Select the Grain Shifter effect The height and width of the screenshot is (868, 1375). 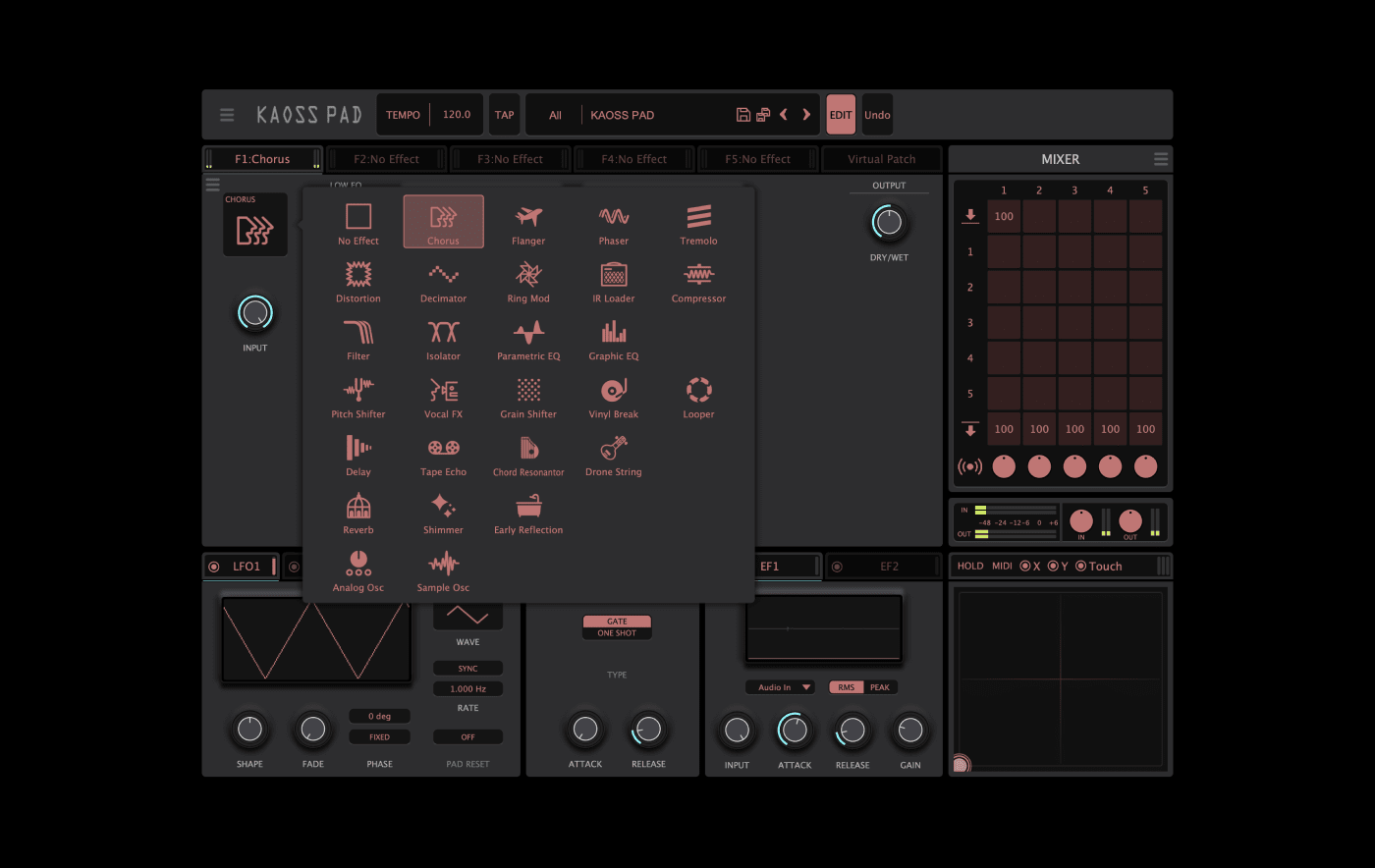pos(528,396)
